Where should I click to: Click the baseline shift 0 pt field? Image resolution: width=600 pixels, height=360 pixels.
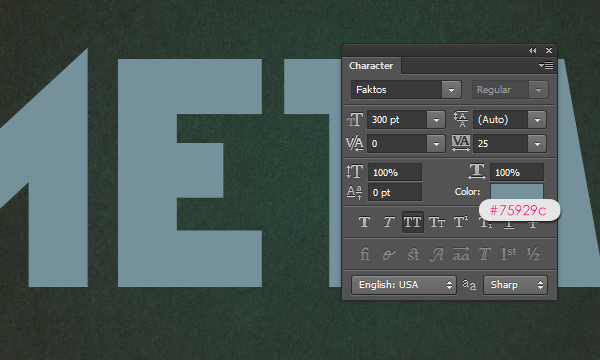(x=395, y=192)
